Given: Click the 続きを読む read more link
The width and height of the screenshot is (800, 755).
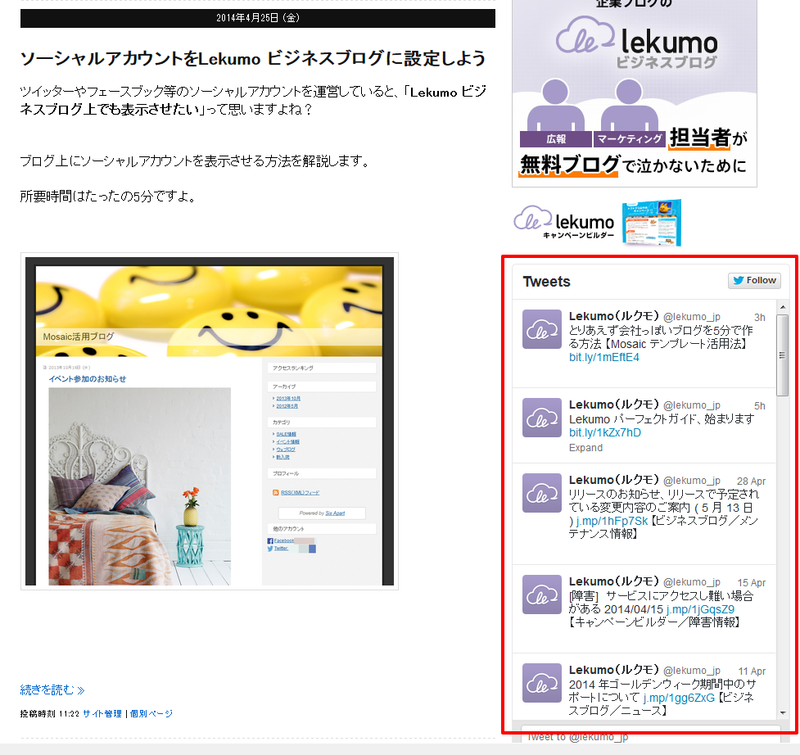Looking at the screenshot, I should (52, 690).
